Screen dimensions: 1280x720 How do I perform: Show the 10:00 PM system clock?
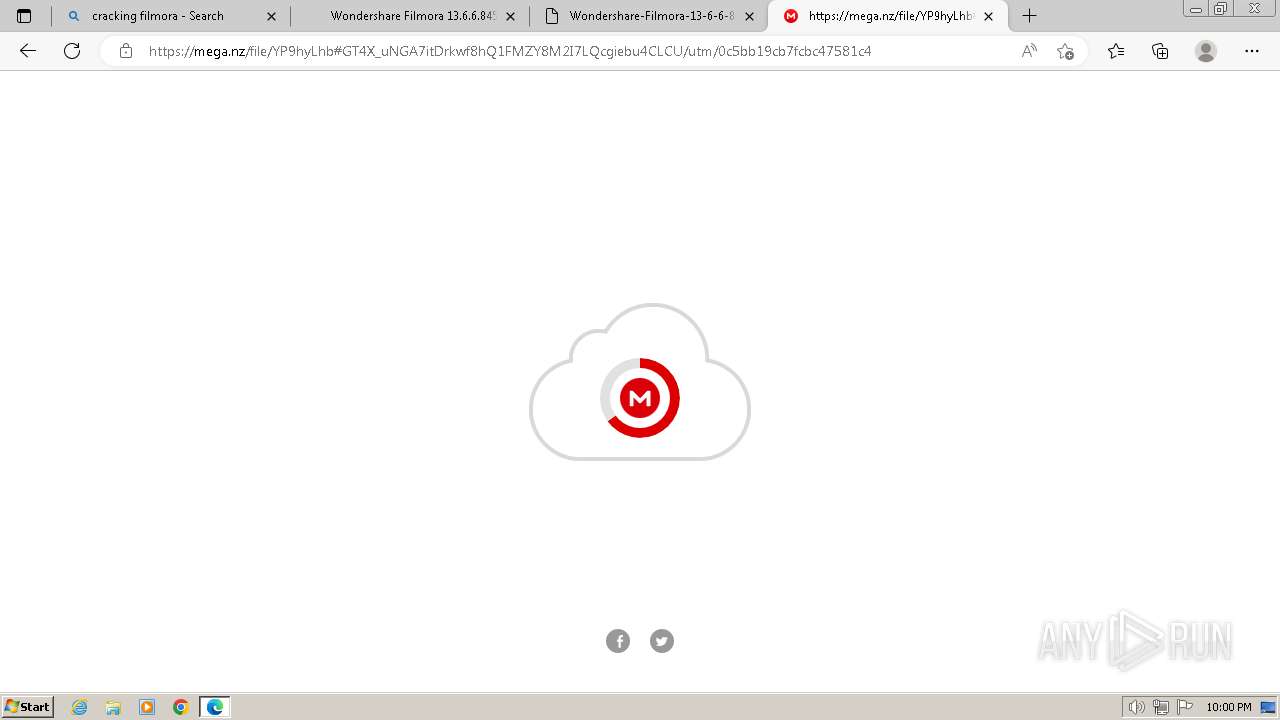[x=1229, y=707]
